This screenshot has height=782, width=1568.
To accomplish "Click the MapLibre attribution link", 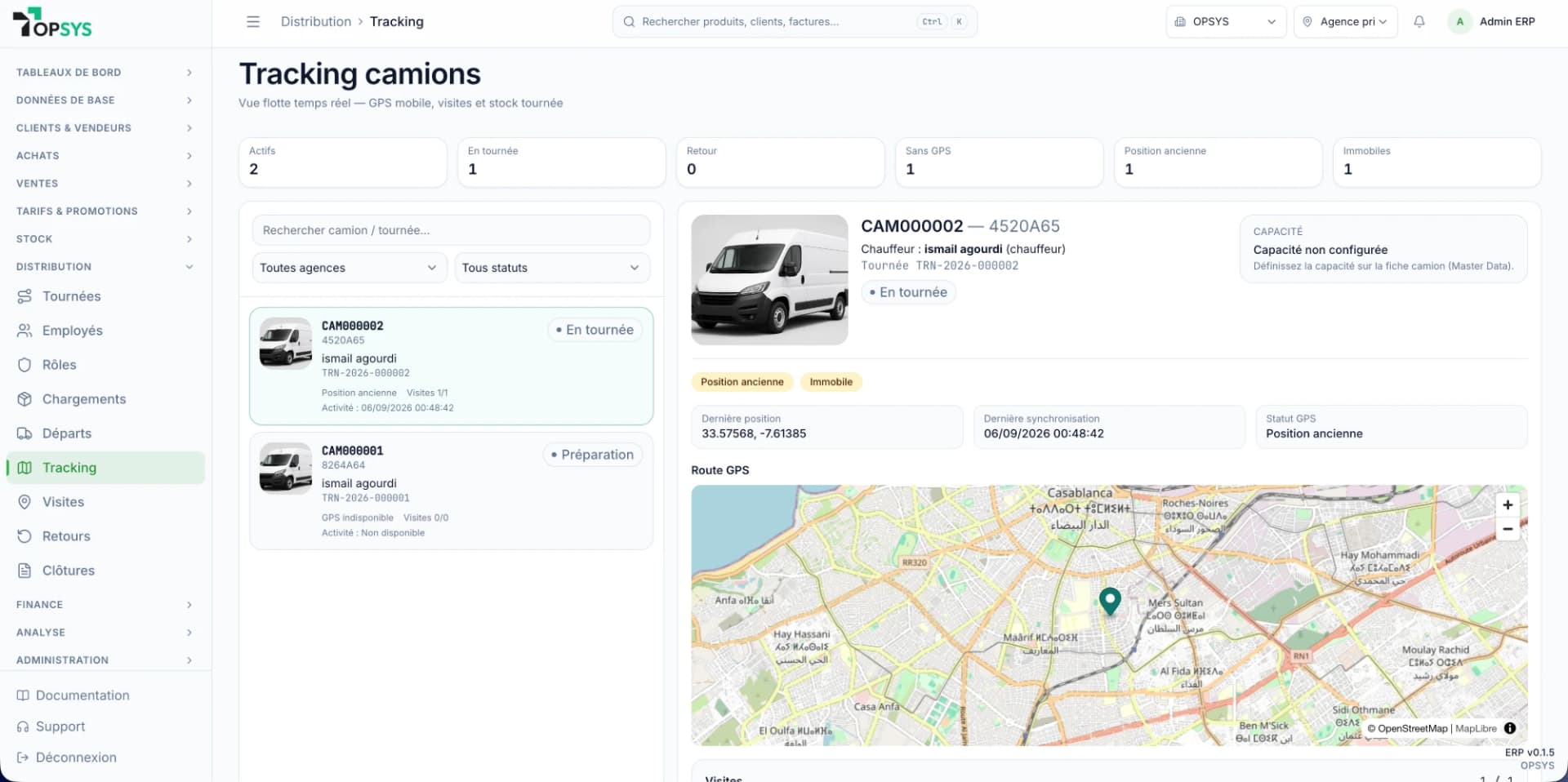I will [1477, 729].
